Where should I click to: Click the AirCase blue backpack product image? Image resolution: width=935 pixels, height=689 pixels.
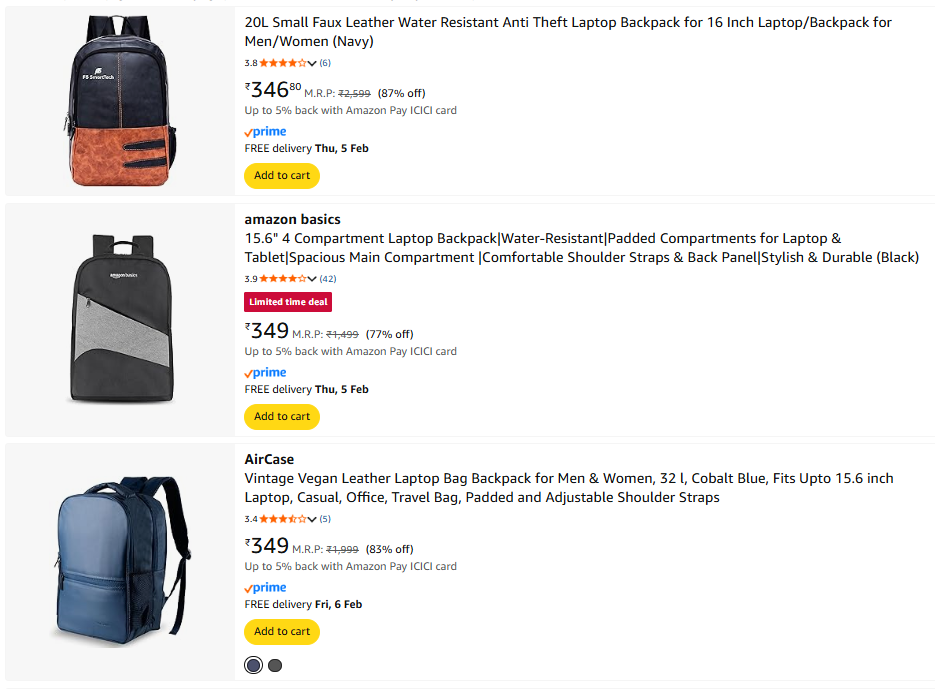click(x=120, y=562)
